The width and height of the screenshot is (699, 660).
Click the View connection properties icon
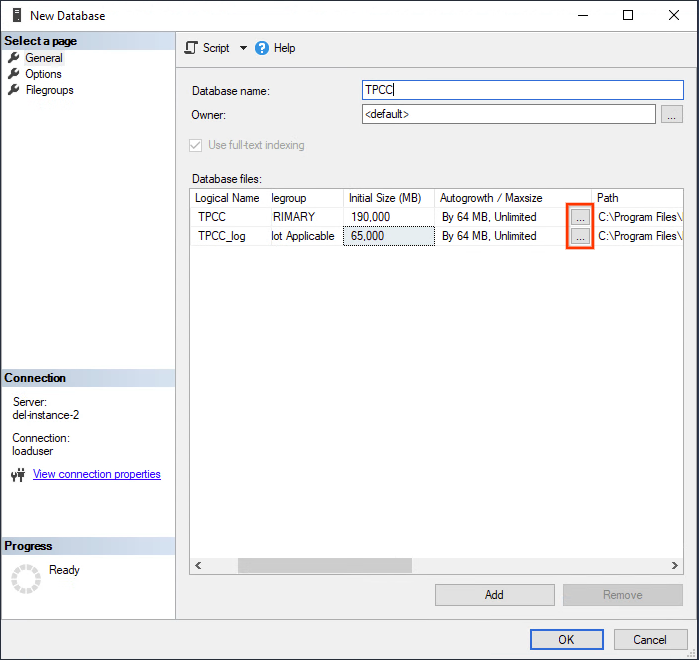(17, 475)
